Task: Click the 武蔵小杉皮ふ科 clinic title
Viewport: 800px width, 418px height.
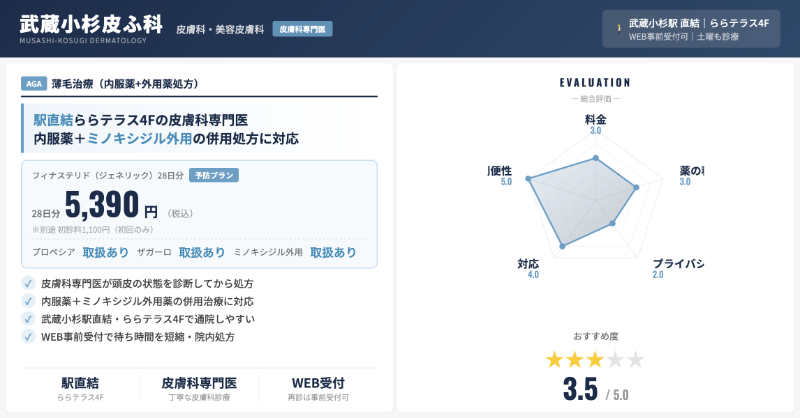Action: [x=88, y=24]
